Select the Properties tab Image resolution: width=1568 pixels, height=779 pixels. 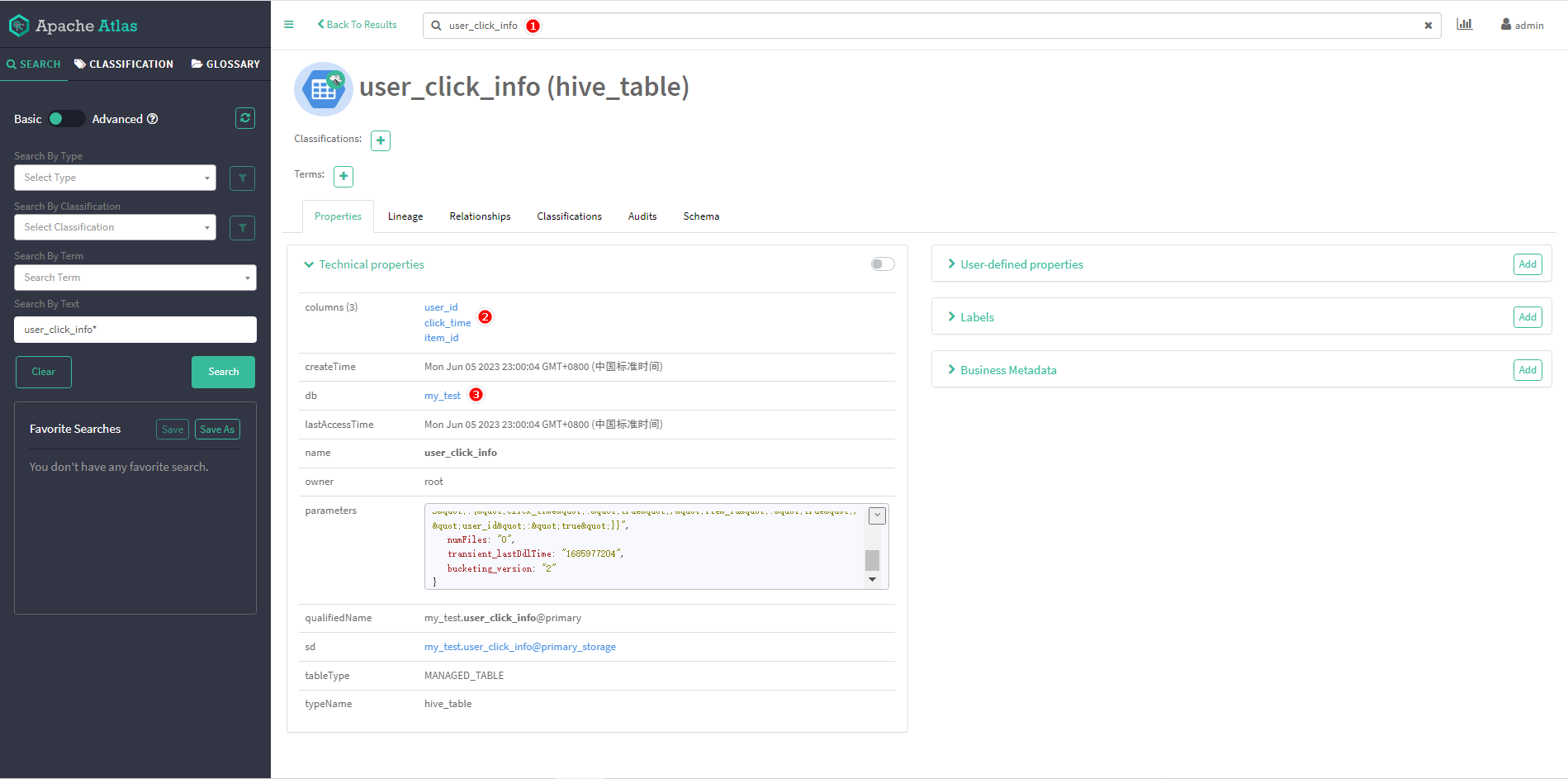click(x=338, y=216)
